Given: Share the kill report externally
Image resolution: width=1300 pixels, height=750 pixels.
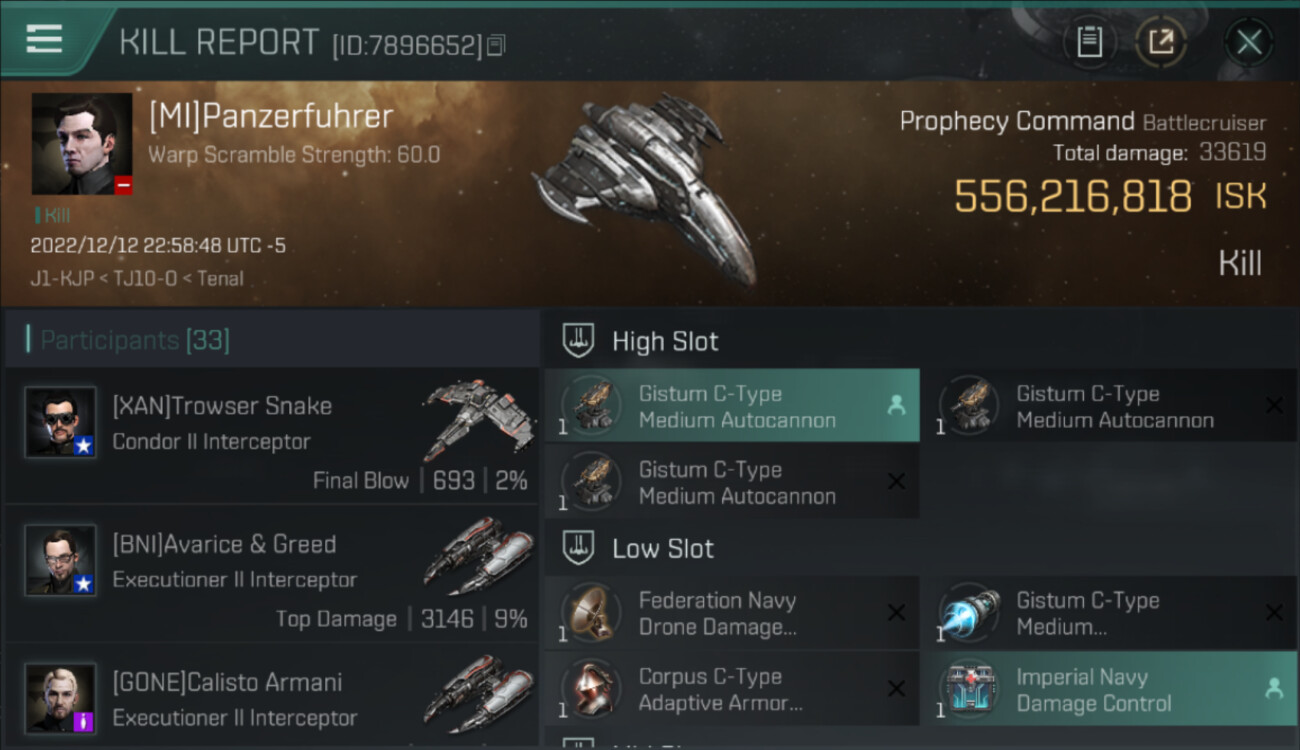Looking at the screenshot, I should click(x=1161, y=42).
